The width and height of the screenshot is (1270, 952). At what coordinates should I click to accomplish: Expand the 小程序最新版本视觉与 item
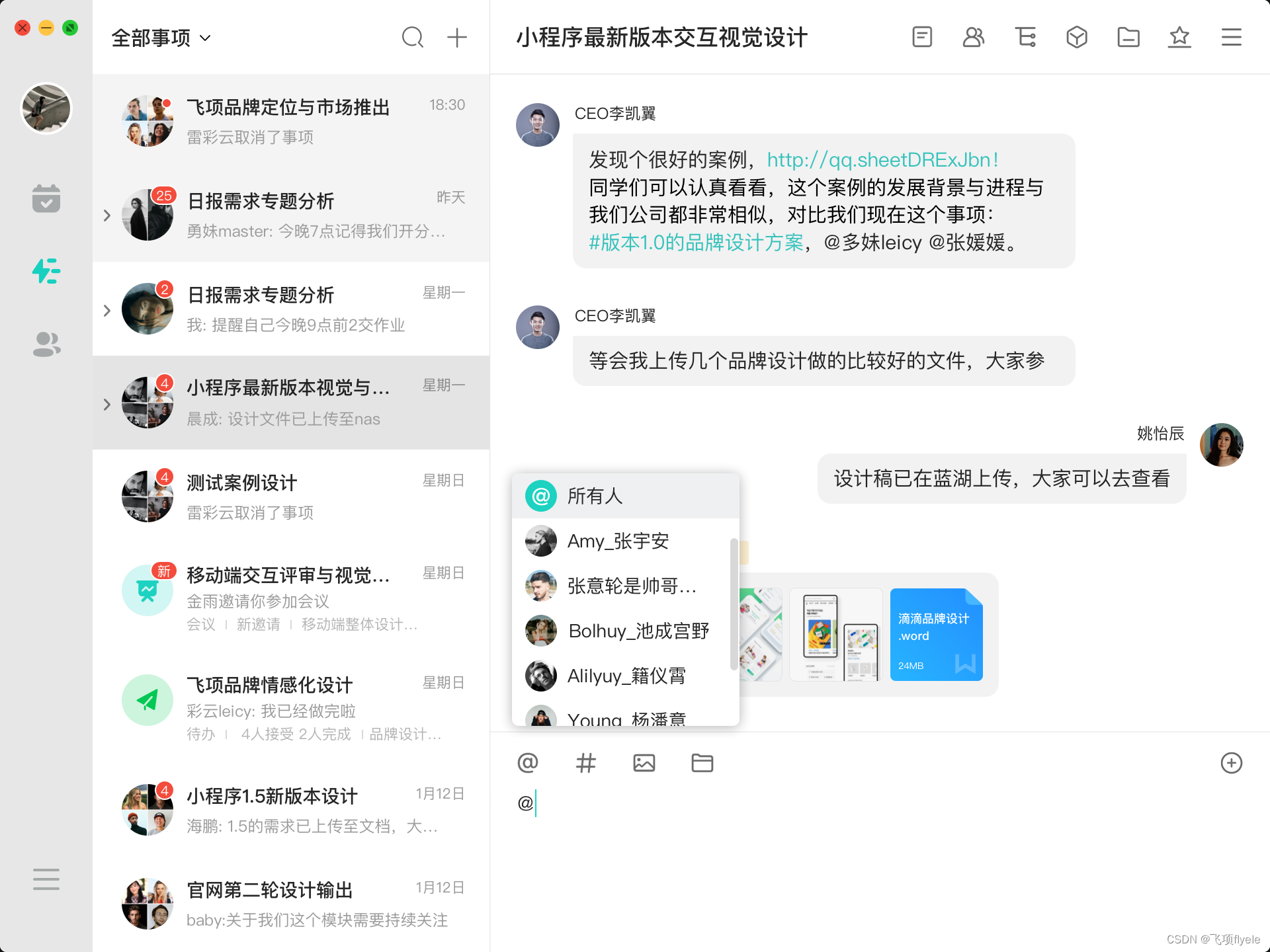(x=107, y=404)
